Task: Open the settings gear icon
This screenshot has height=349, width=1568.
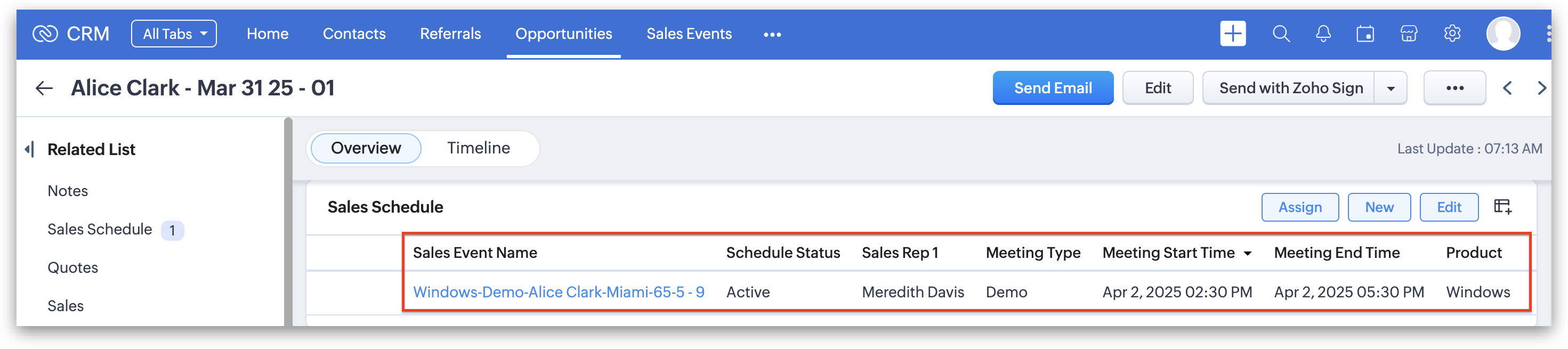Action: [x=1452, y=34]
